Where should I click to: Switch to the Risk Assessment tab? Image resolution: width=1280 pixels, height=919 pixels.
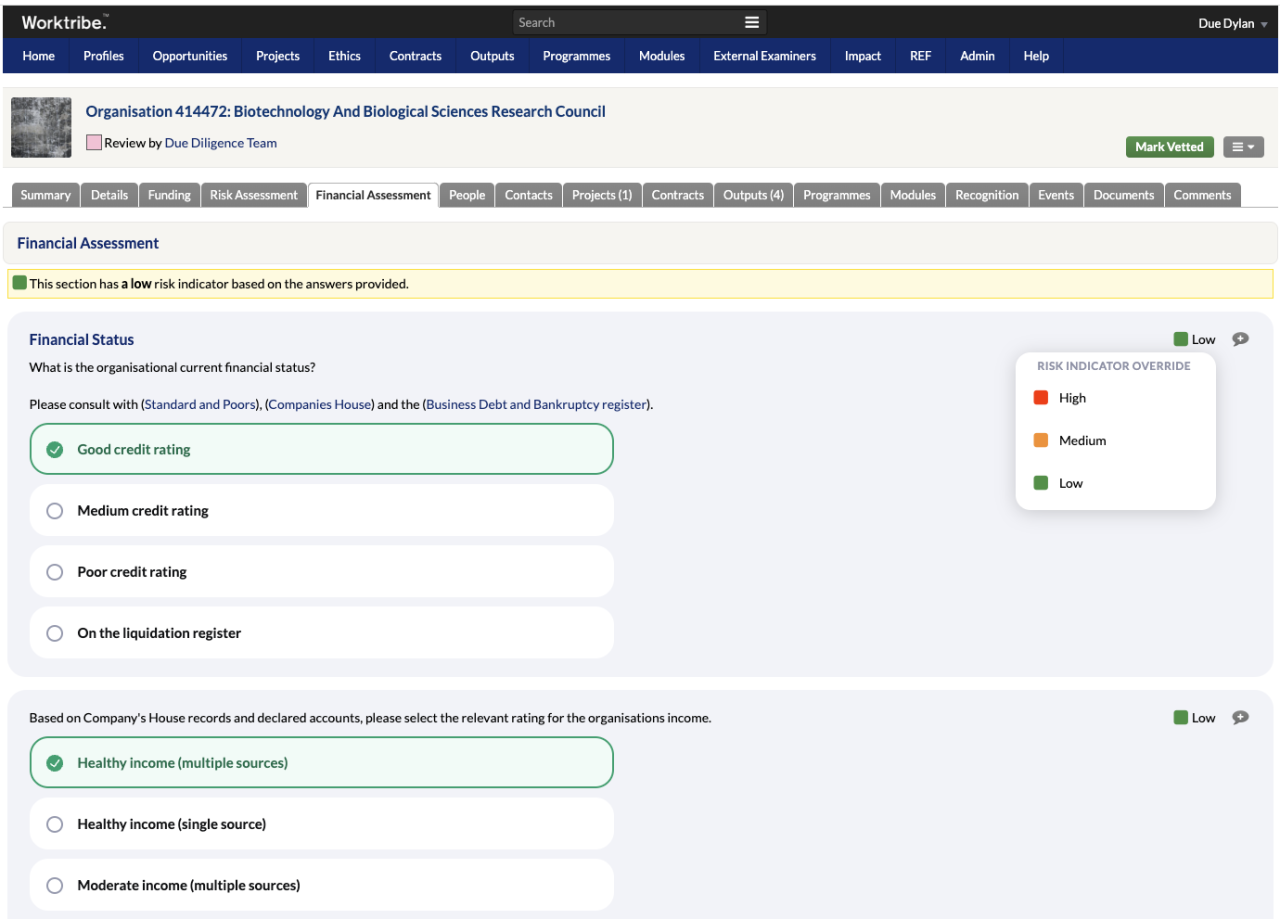pyautogui.click(x=253, y=194)
